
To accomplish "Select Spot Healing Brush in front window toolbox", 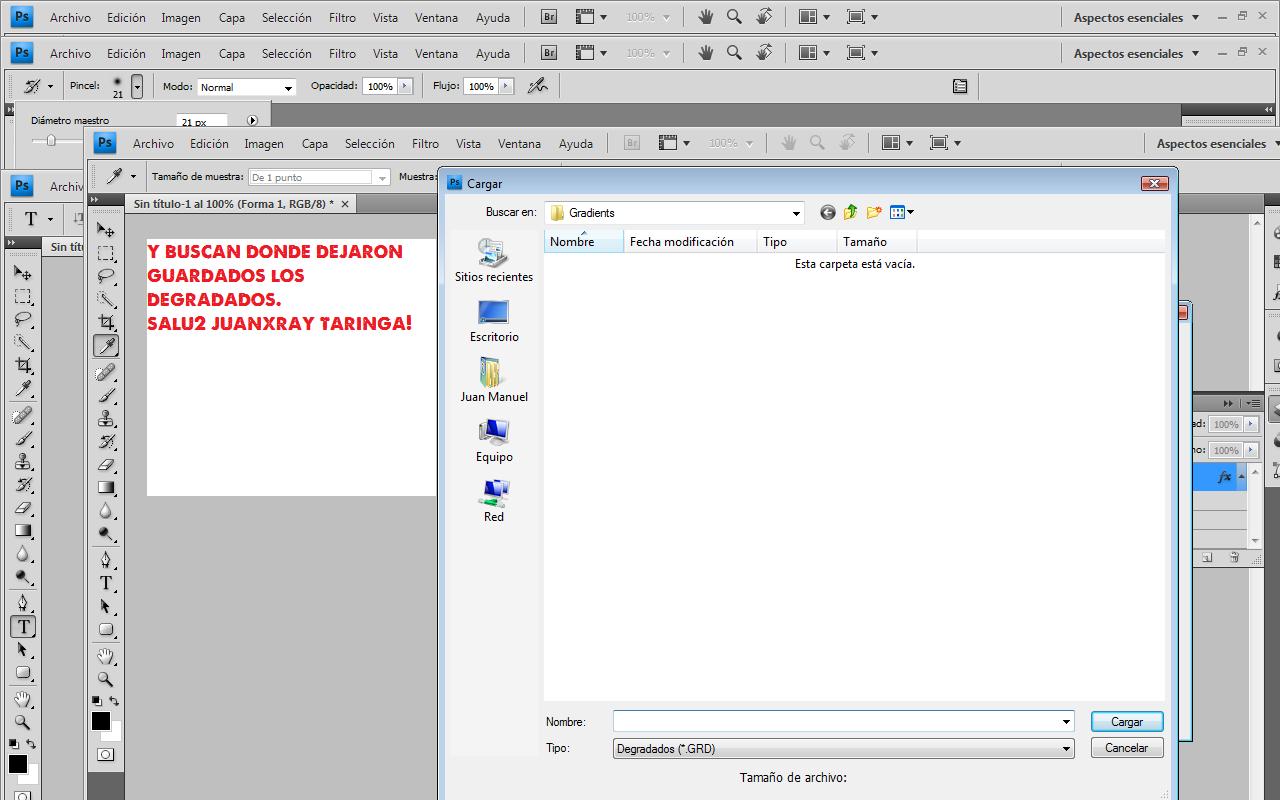I will click(x=106, y=372).
